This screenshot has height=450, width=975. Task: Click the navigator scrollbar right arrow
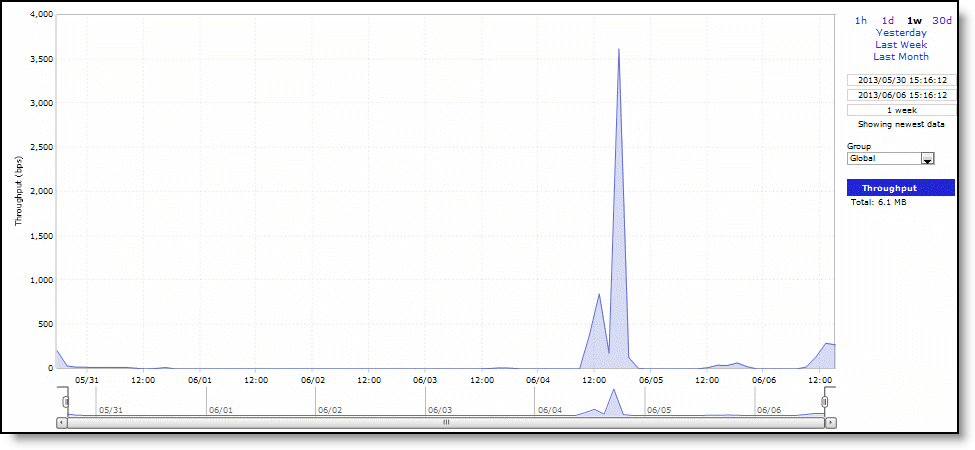click(830, 423)
